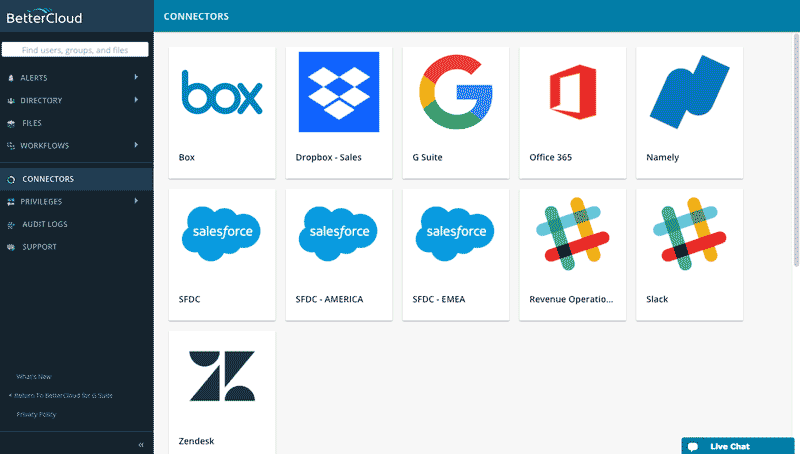Screen dimensions: 800x454
Task: Open the Revenue Operations Slack logo
Action: pos(572,234)
